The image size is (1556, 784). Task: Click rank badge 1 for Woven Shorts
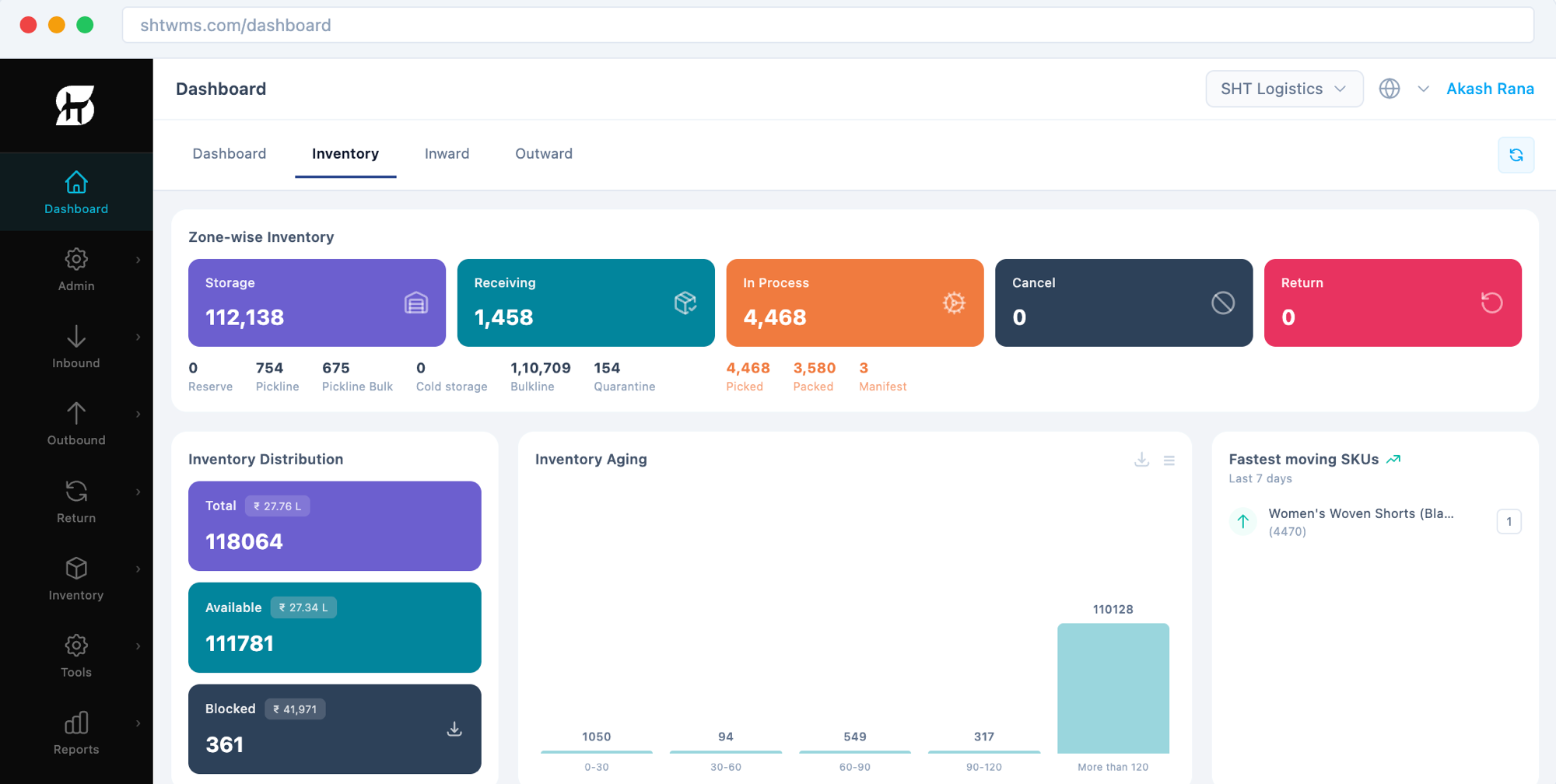click(x=1509, y=521)
